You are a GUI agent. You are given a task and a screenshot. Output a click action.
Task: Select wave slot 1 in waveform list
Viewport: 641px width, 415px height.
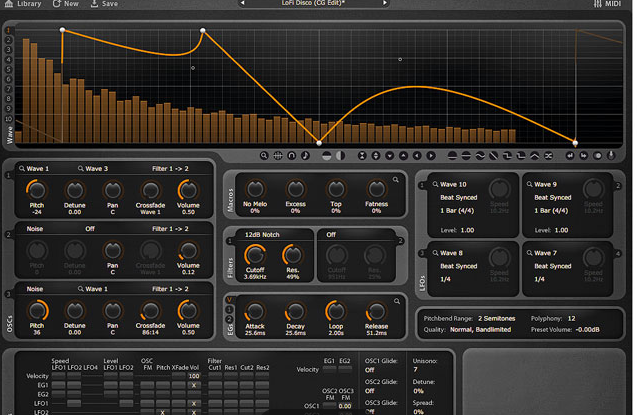tap(8, 29)
